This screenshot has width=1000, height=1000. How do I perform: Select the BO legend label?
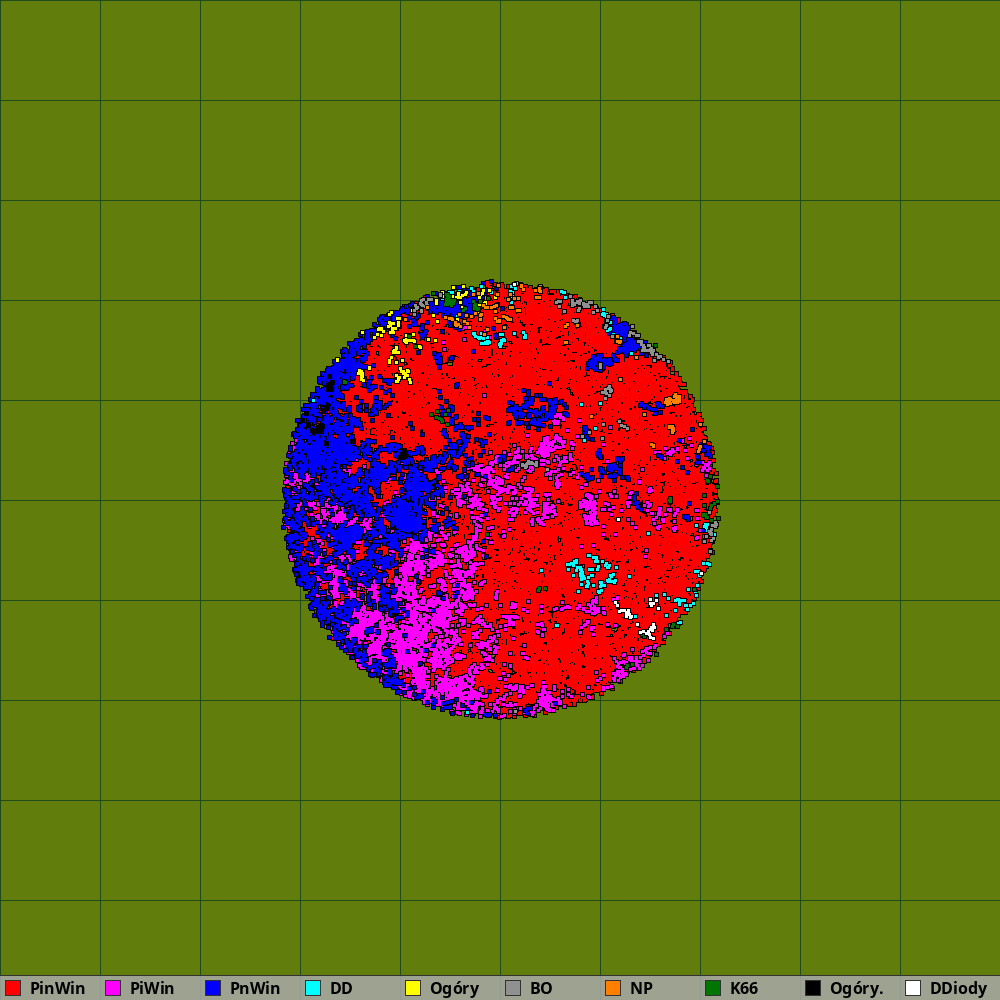[541, 988]
